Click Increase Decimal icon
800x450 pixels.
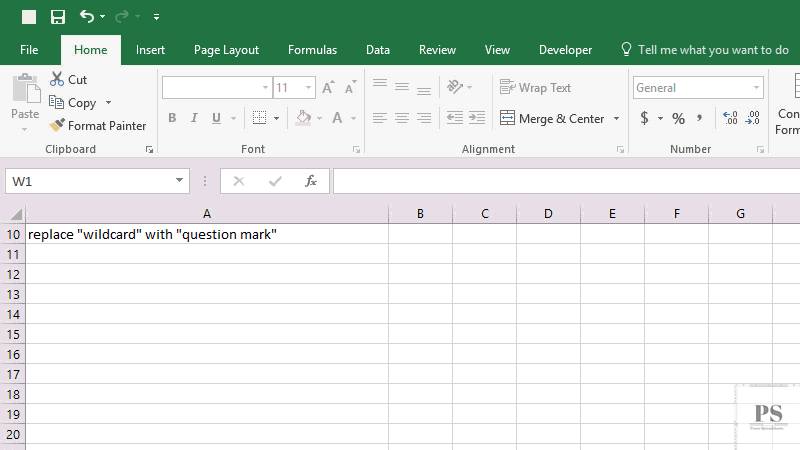[x=730, y=118]
